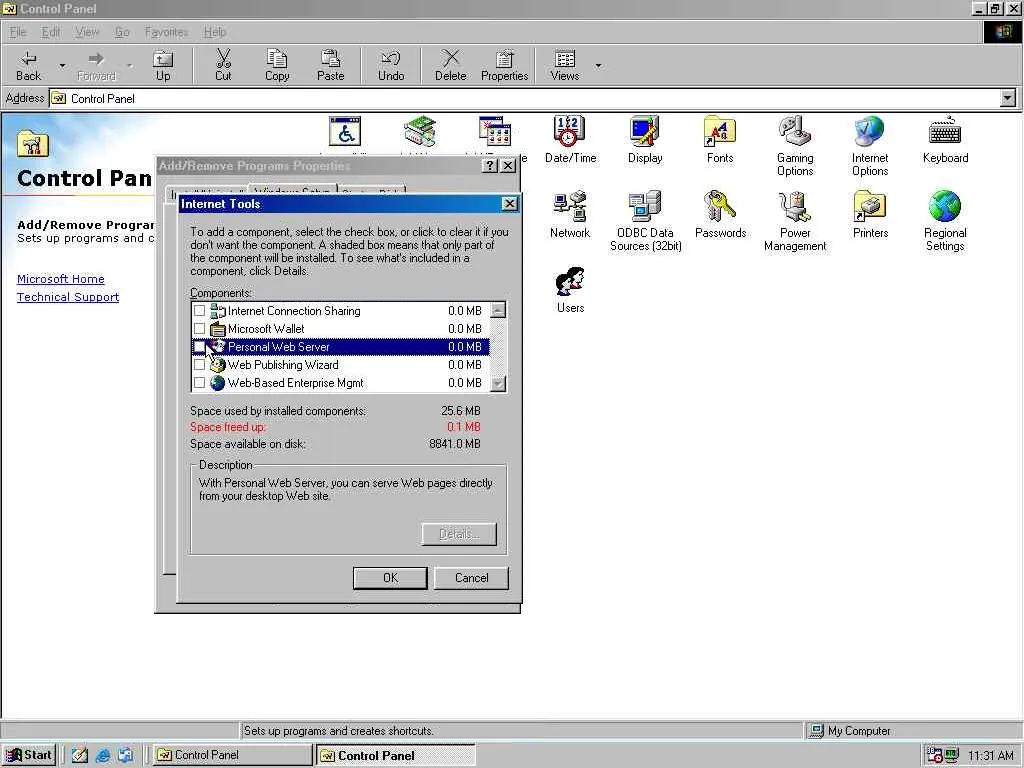Open the Help menu
The width and height of the screenshot is (1024, 768).
point(214,31)
